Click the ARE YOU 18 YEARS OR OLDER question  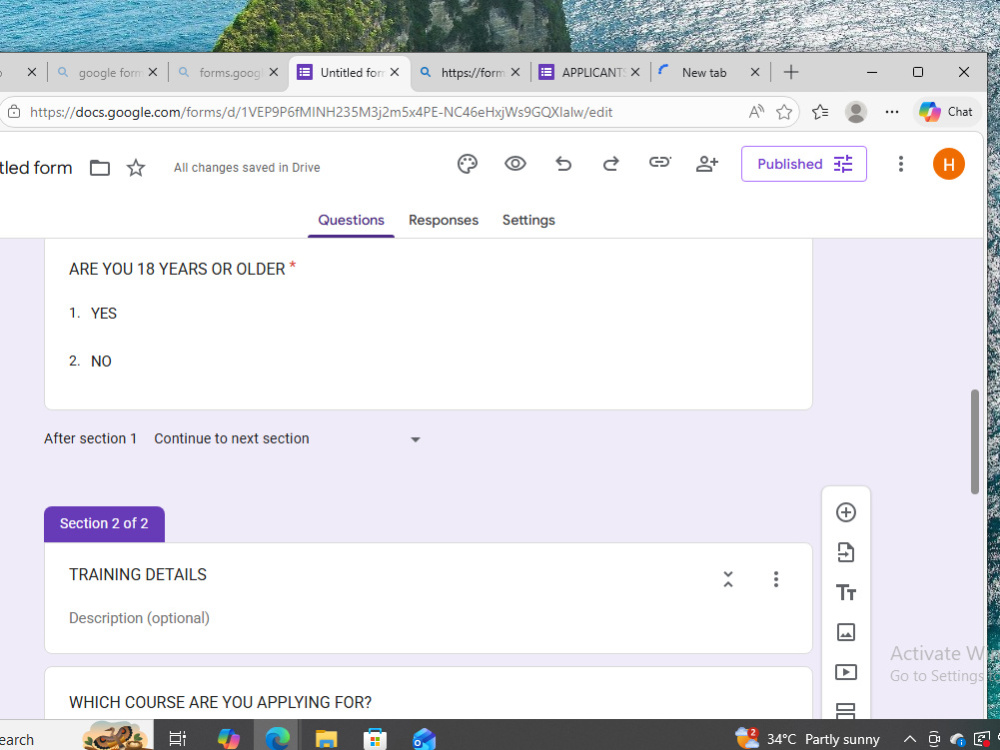click(x=177, y=269)
